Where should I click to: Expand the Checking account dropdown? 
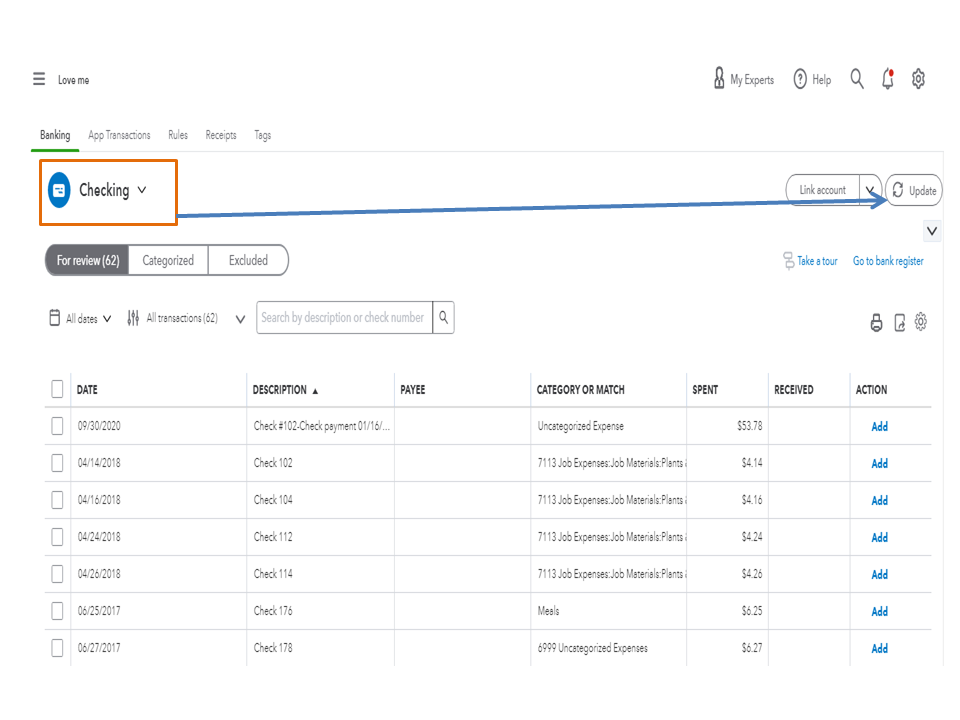tap(142, 190)
